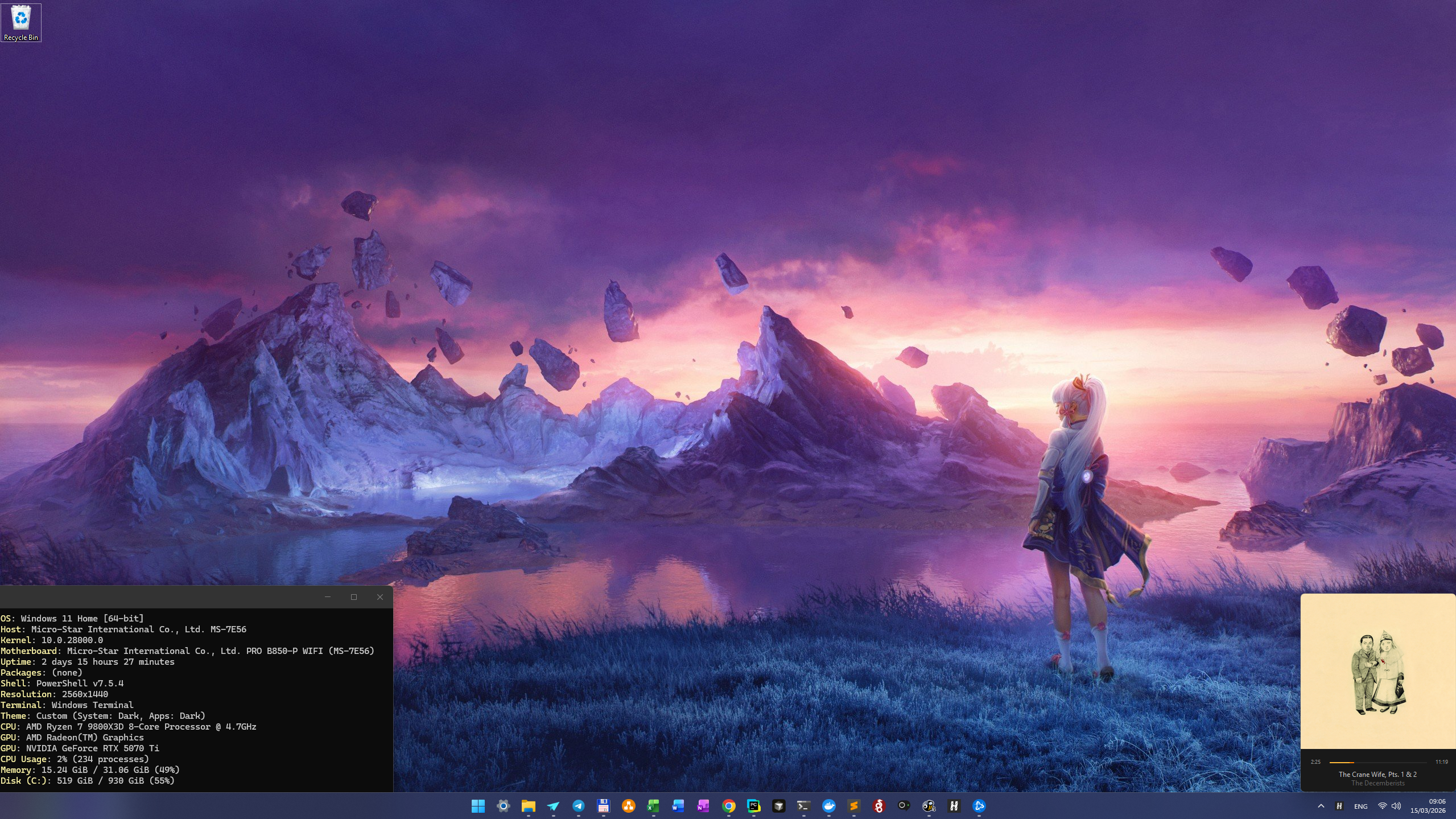Open Google Chrome from the taskbar
Image resolution: width=1456 pixels, height=819 pixels.
728,806
